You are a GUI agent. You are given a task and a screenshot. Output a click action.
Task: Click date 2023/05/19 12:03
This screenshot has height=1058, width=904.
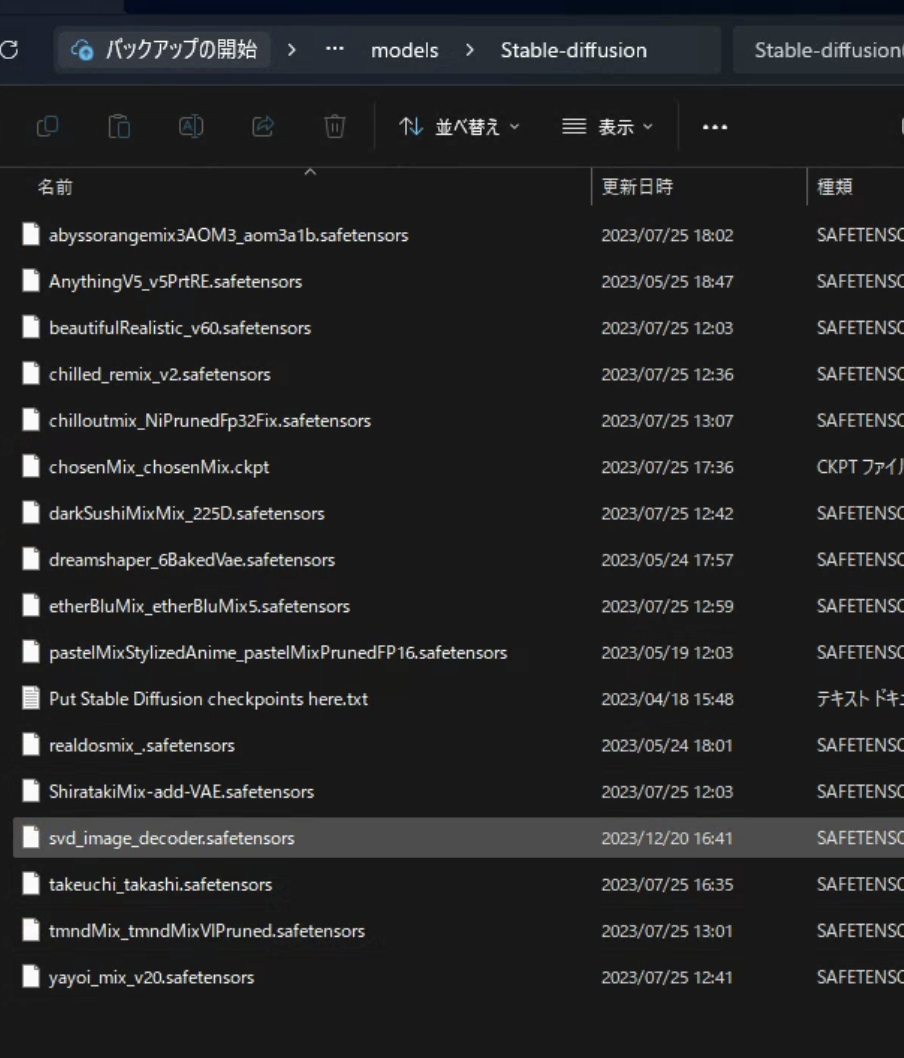667,653
